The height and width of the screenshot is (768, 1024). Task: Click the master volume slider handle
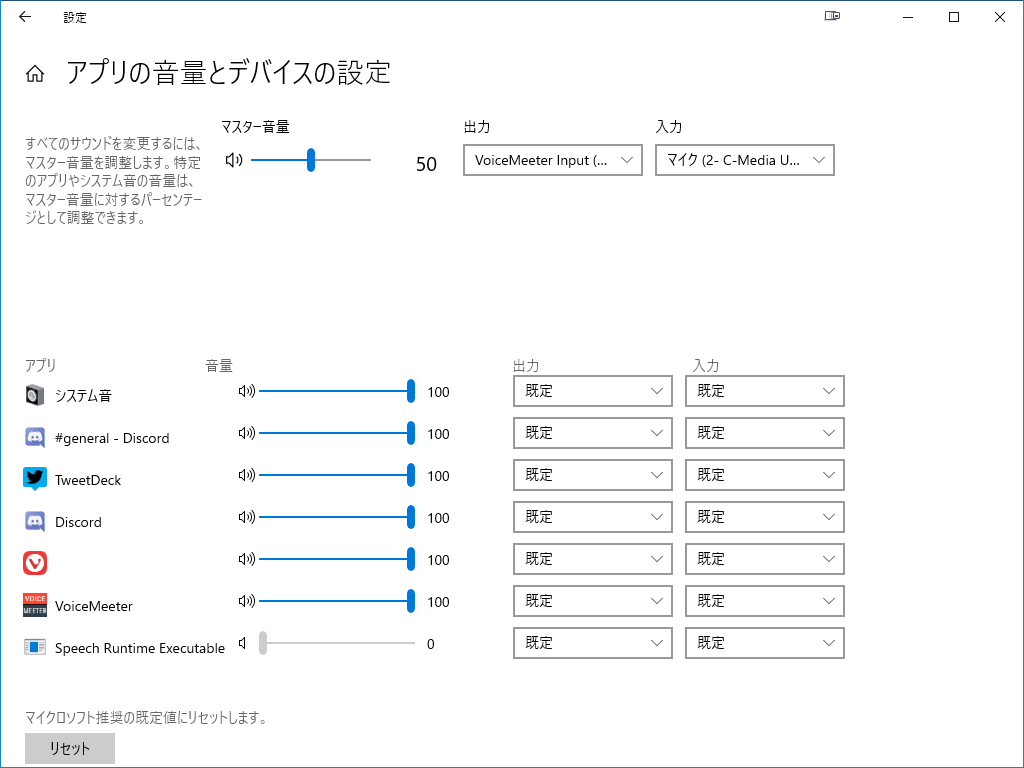coord(311,160)
